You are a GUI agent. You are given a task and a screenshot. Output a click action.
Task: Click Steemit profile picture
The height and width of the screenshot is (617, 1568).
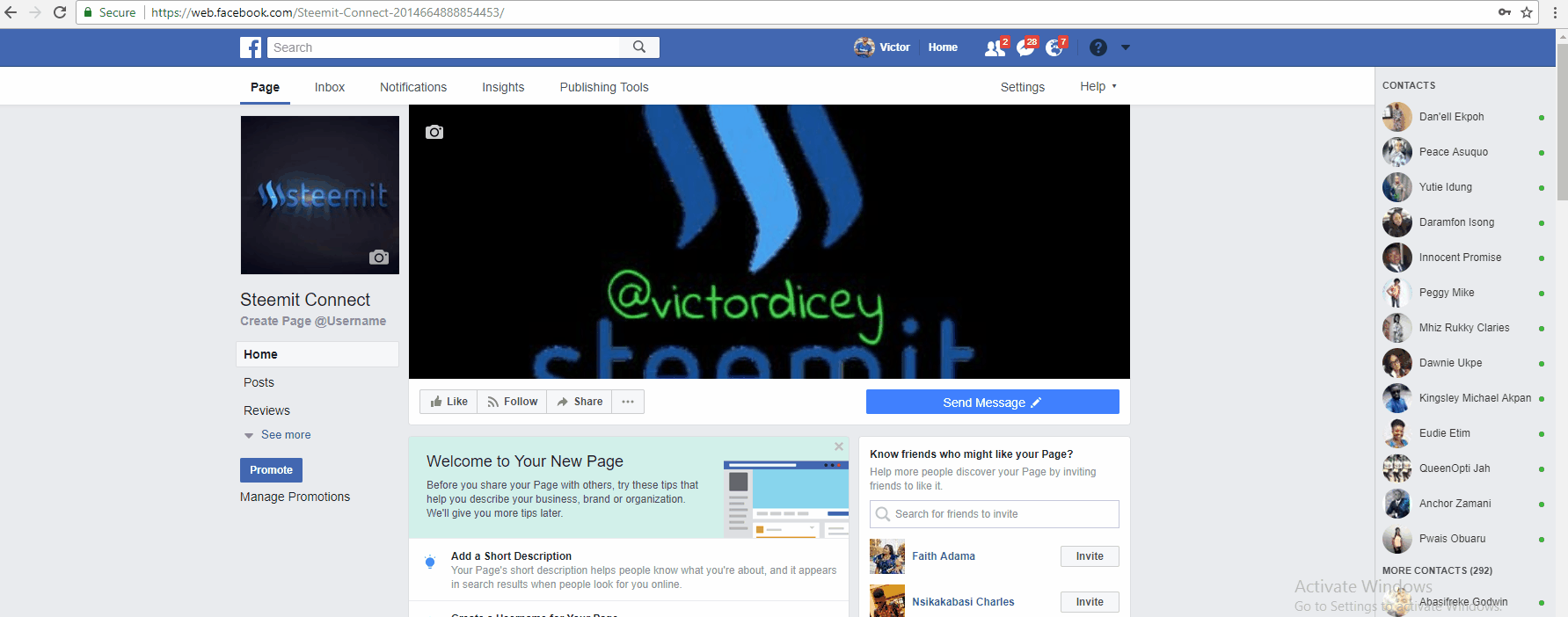pos(320,195)
